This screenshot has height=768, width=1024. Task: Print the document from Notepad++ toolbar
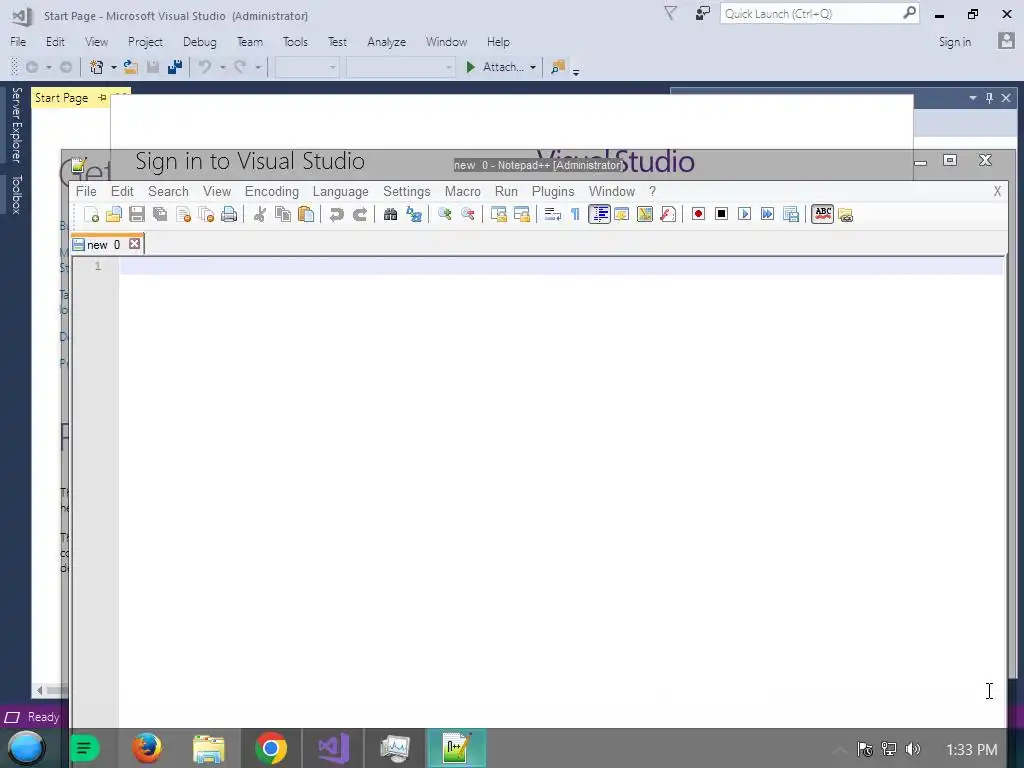pos(229,214)
